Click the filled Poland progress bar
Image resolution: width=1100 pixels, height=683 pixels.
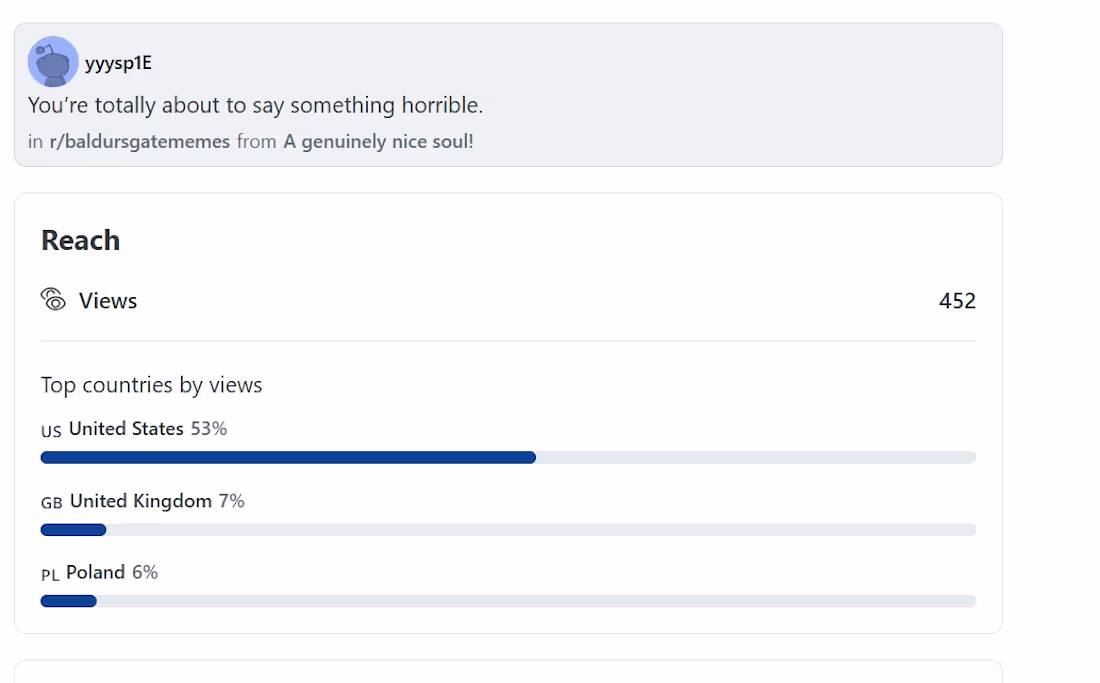69,602
